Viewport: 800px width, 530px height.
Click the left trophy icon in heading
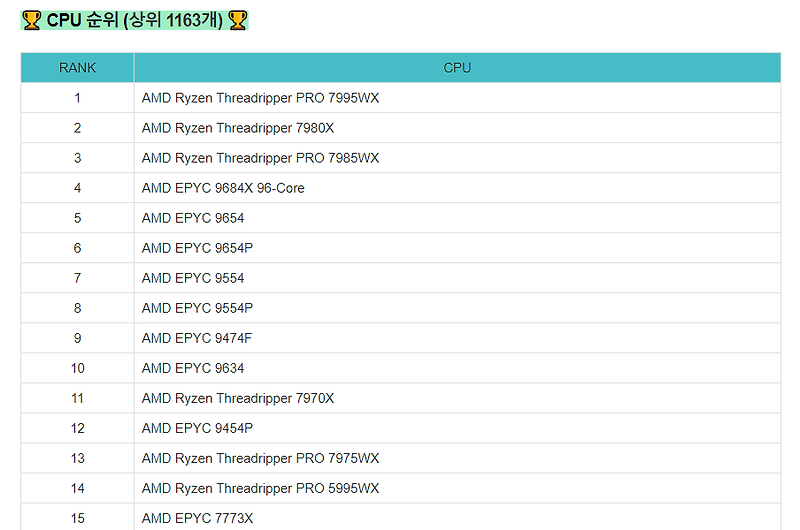coord(32,20)
